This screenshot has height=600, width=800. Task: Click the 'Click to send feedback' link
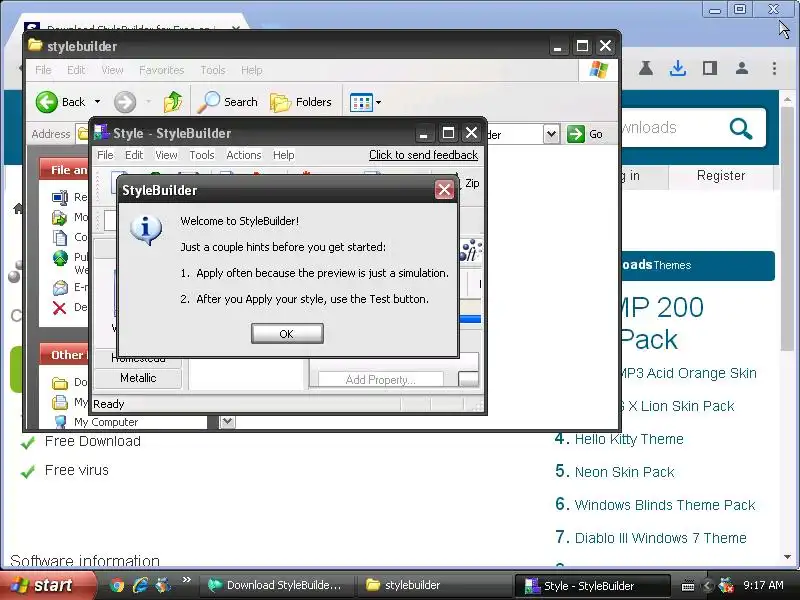tap(423, 155)
